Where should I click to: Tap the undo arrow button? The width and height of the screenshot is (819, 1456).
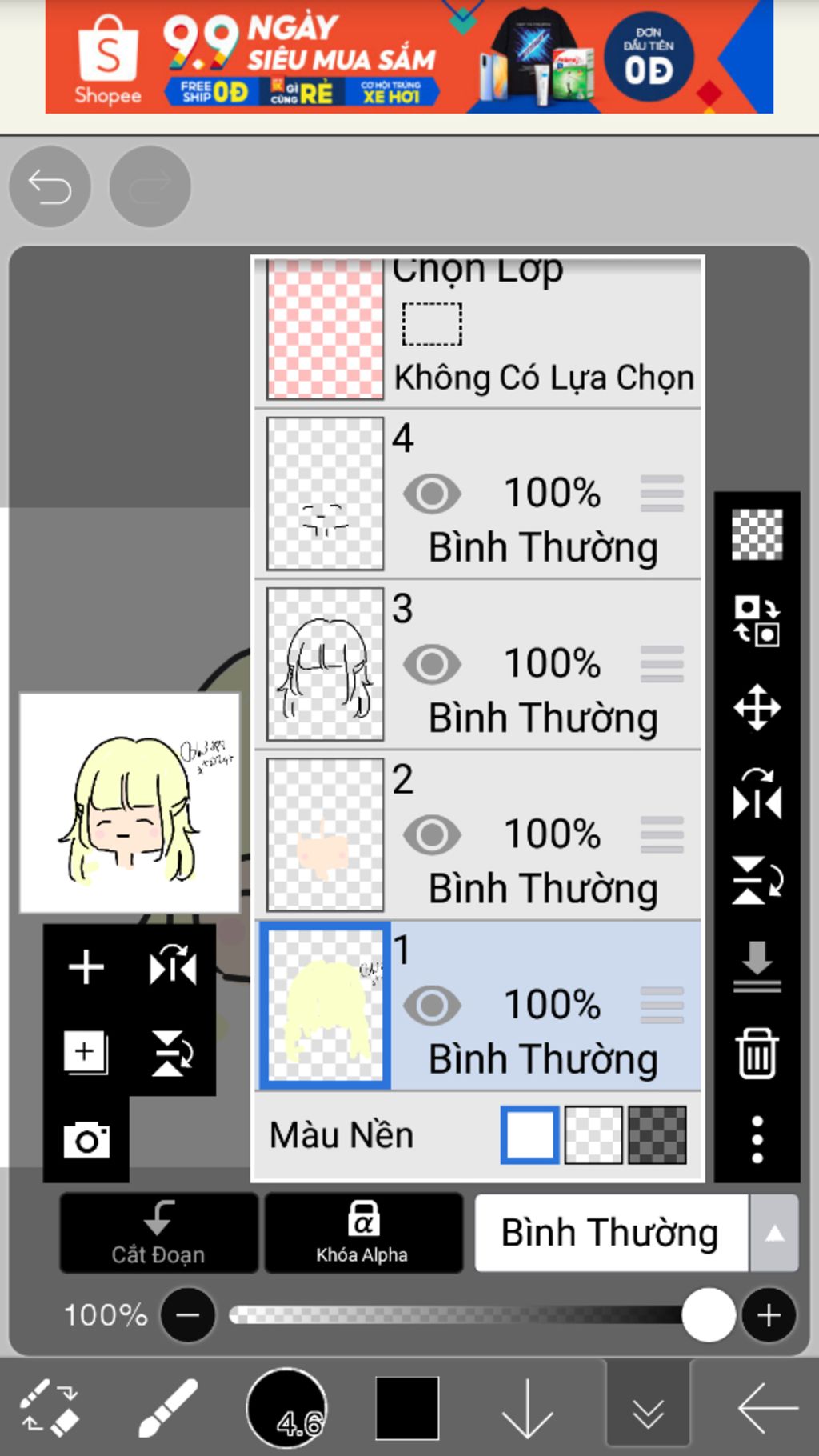pos(50,186)
